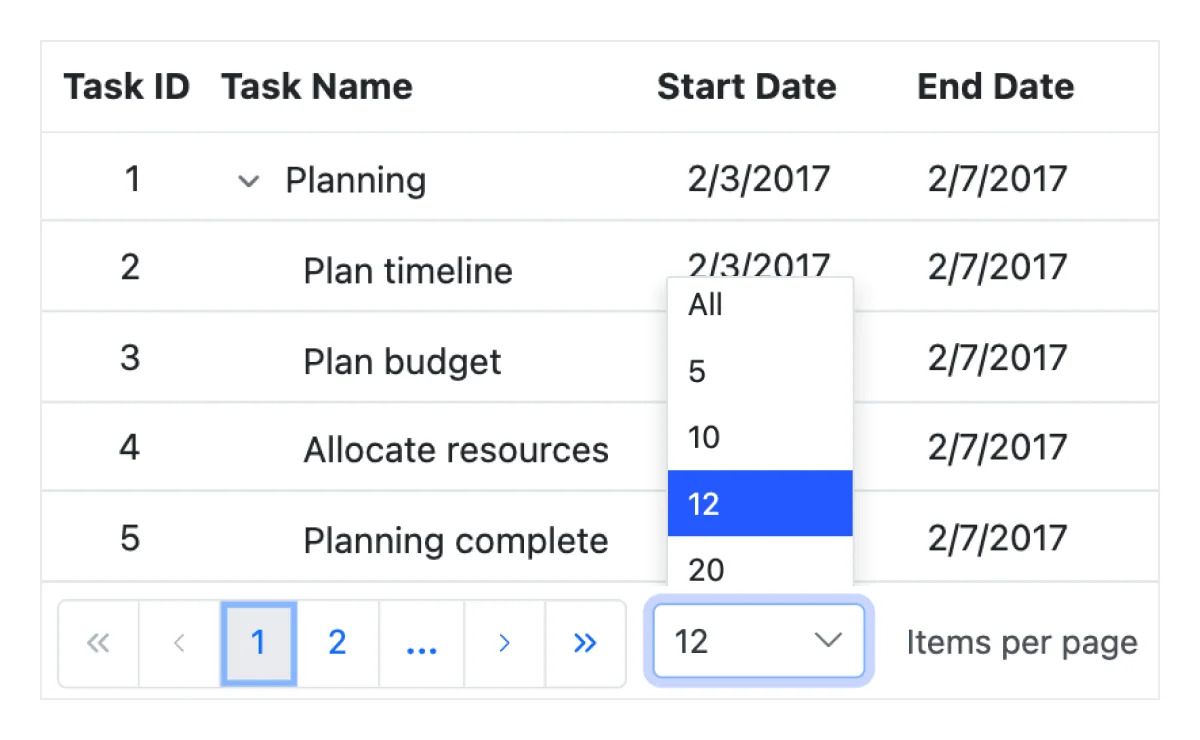Click the ellipsis more pages button

421,643
